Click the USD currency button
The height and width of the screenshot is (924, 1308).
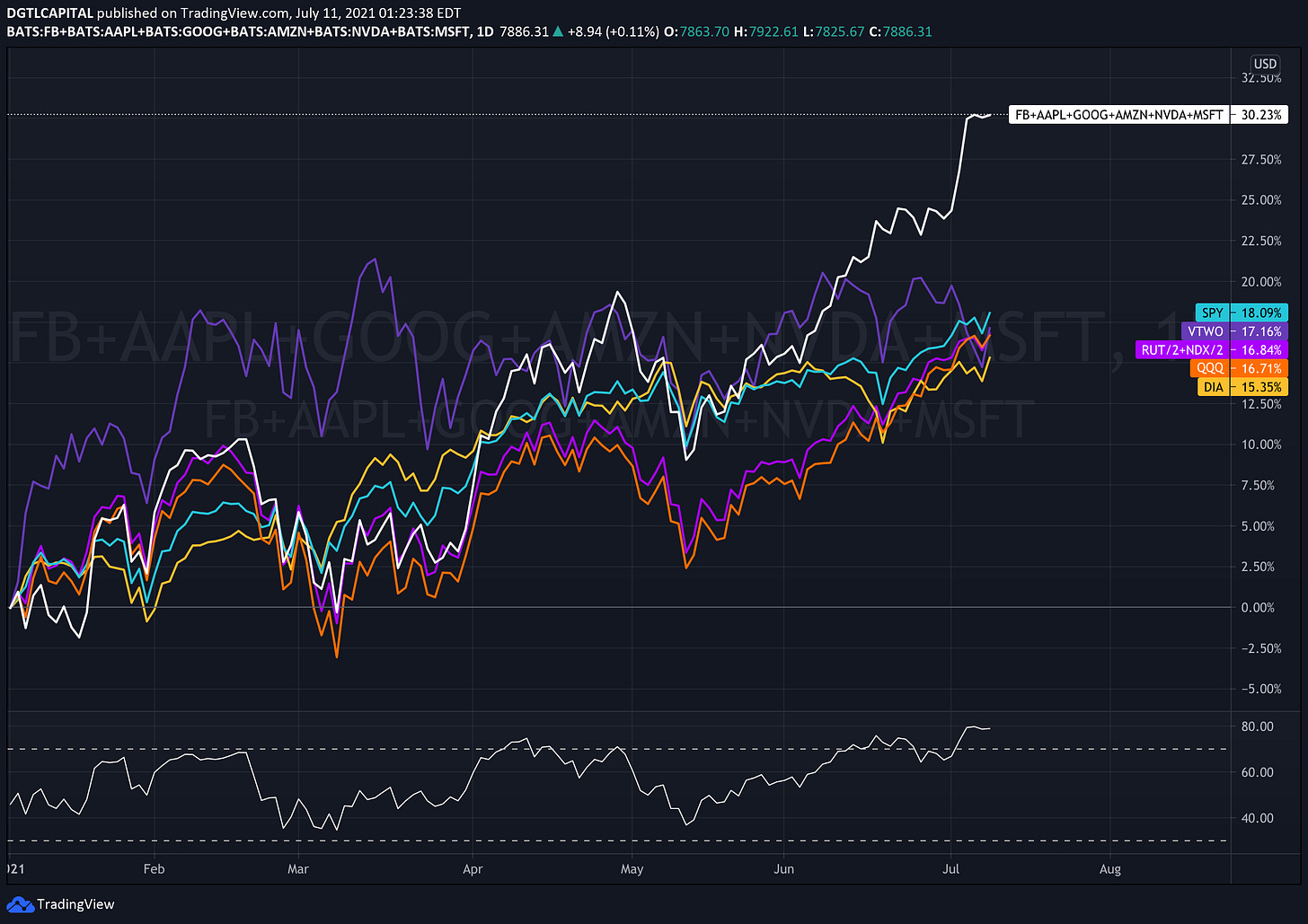(1265, 64)
